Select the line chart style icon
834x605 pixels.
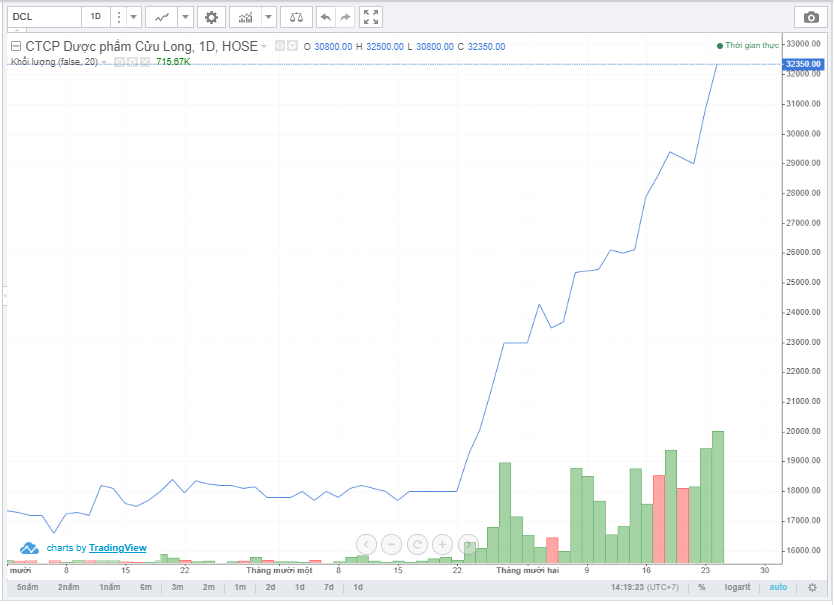click(x=162, y=17)
